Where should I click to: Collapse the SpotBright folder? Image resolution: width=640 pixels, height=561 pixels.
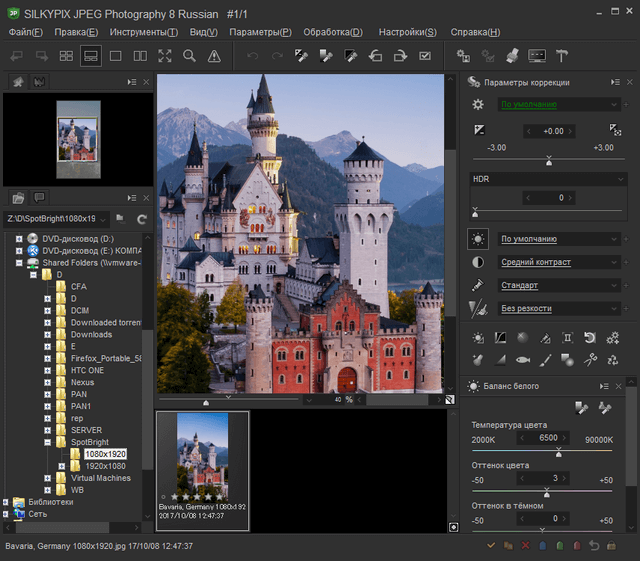click(47, 440)
